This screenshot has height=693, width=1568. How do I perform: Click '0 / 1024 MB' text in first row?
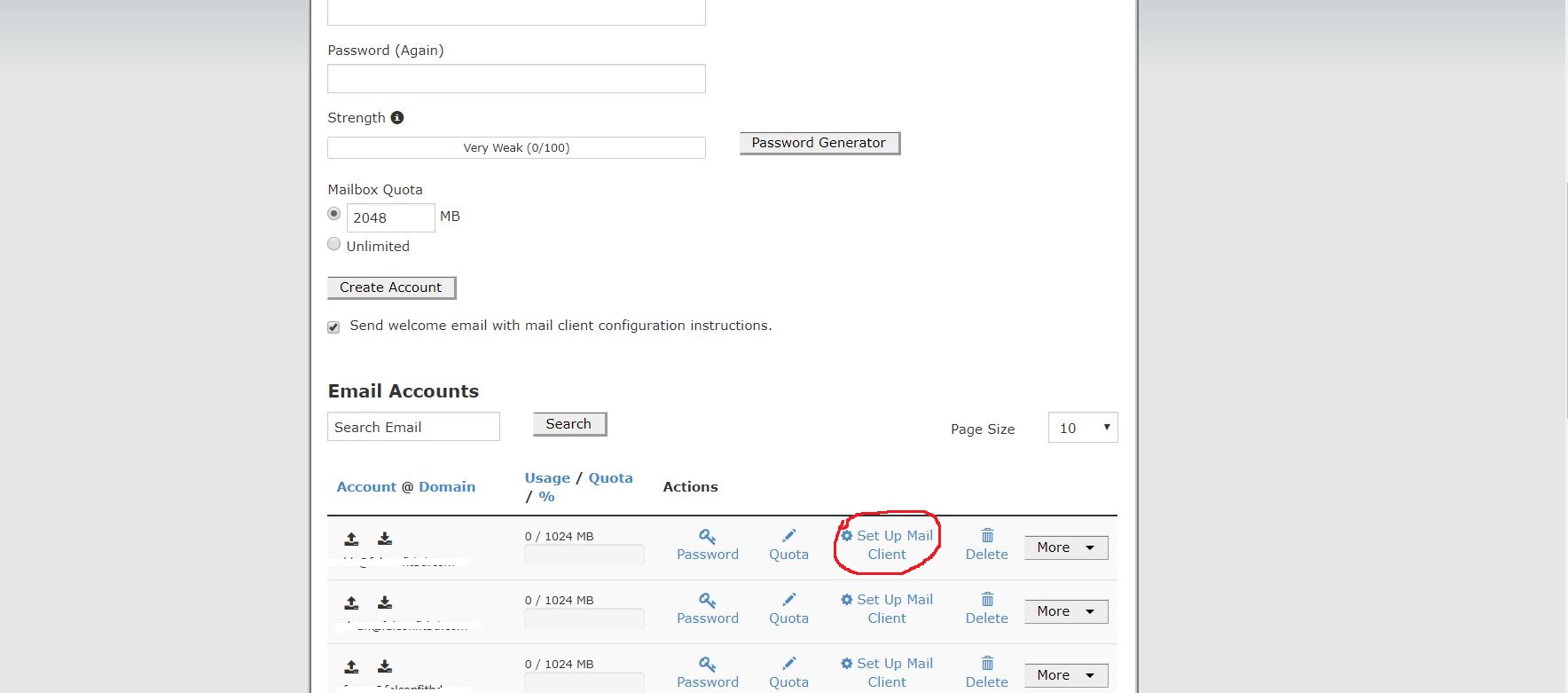[559, 537]
